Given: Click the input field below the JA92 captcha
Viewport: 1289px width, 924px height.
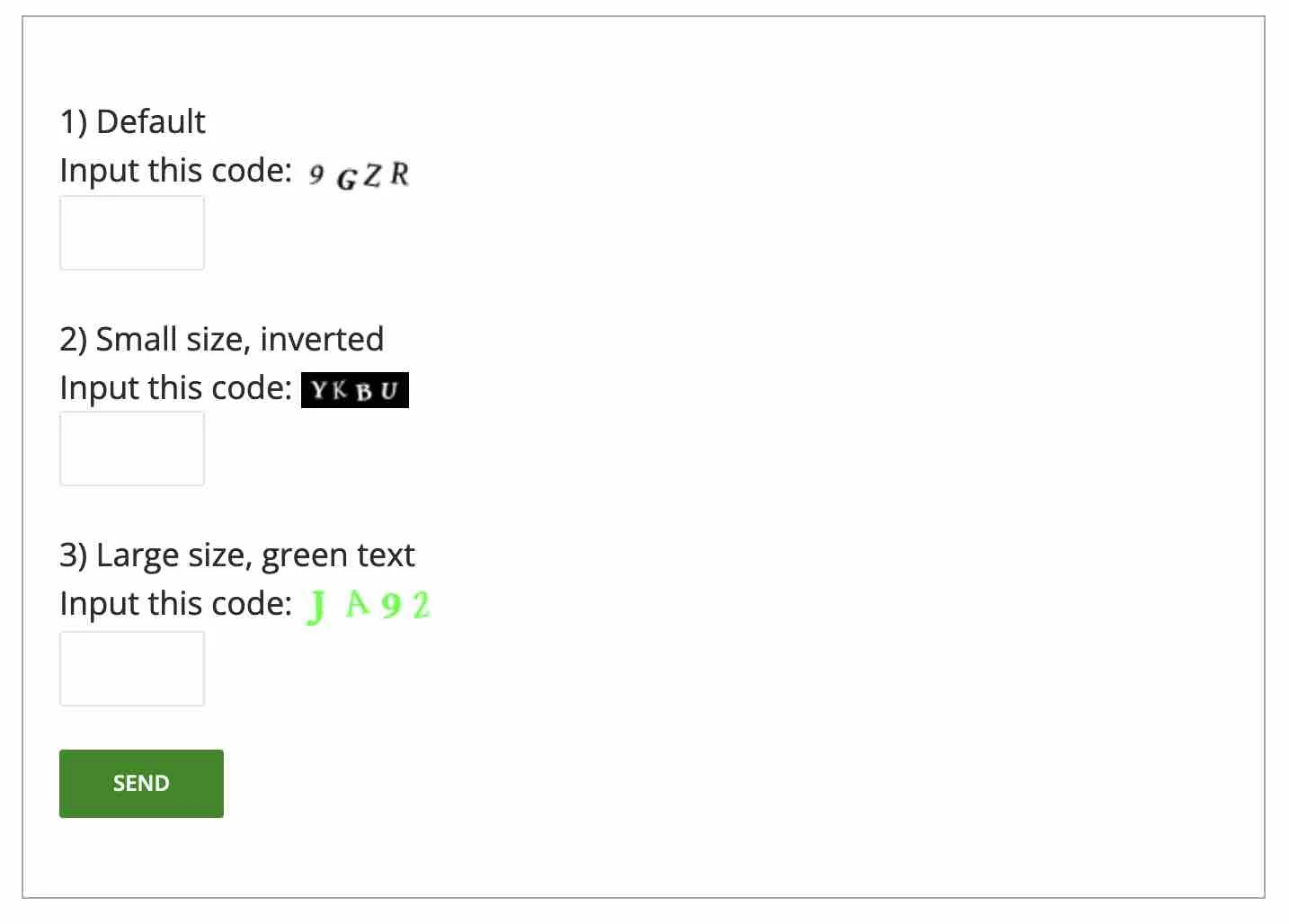Looking at the screenshot, I should (131, 668).
